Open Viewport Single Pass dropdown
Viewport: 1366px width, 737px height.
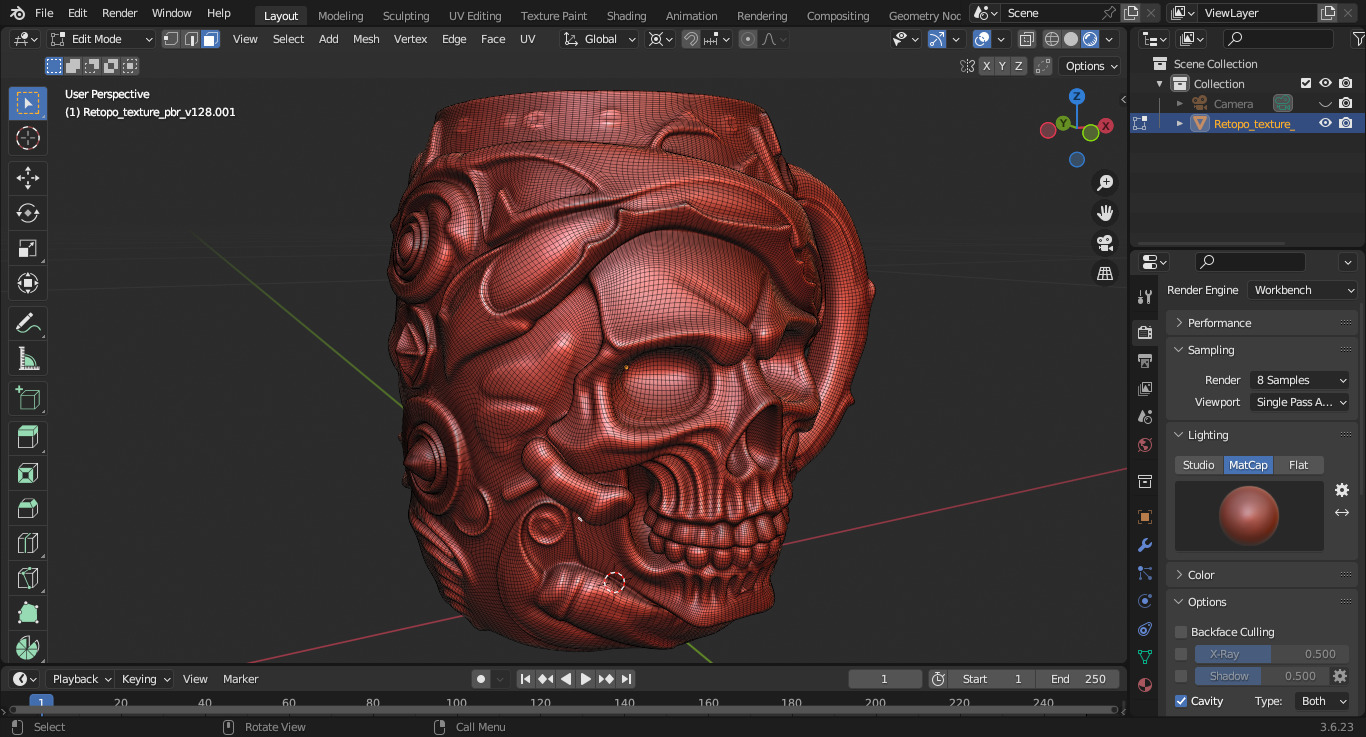(x=1299, y=402)
